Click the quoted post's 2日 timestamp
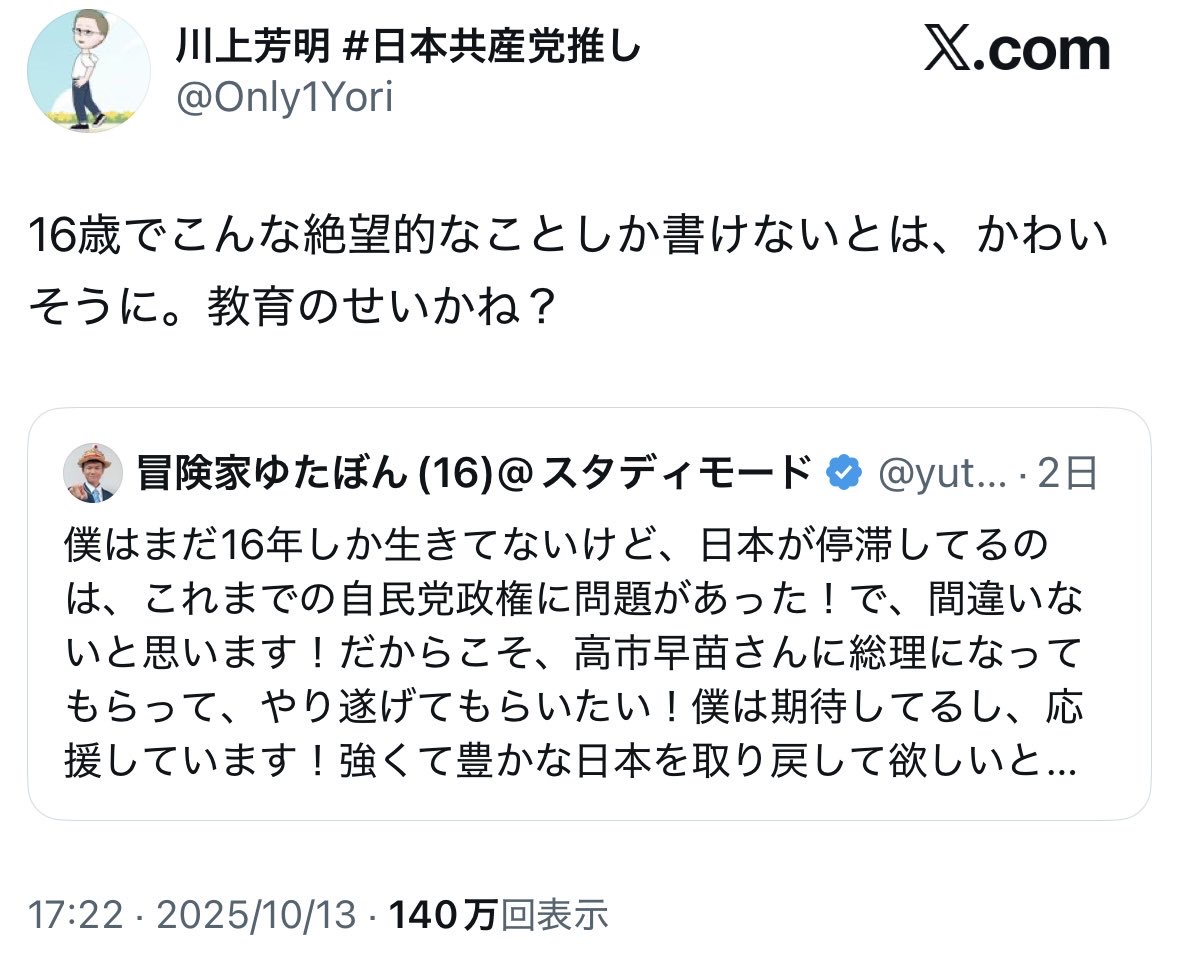This screenshot has width=1179, height=955. (x=1066, y=473)
